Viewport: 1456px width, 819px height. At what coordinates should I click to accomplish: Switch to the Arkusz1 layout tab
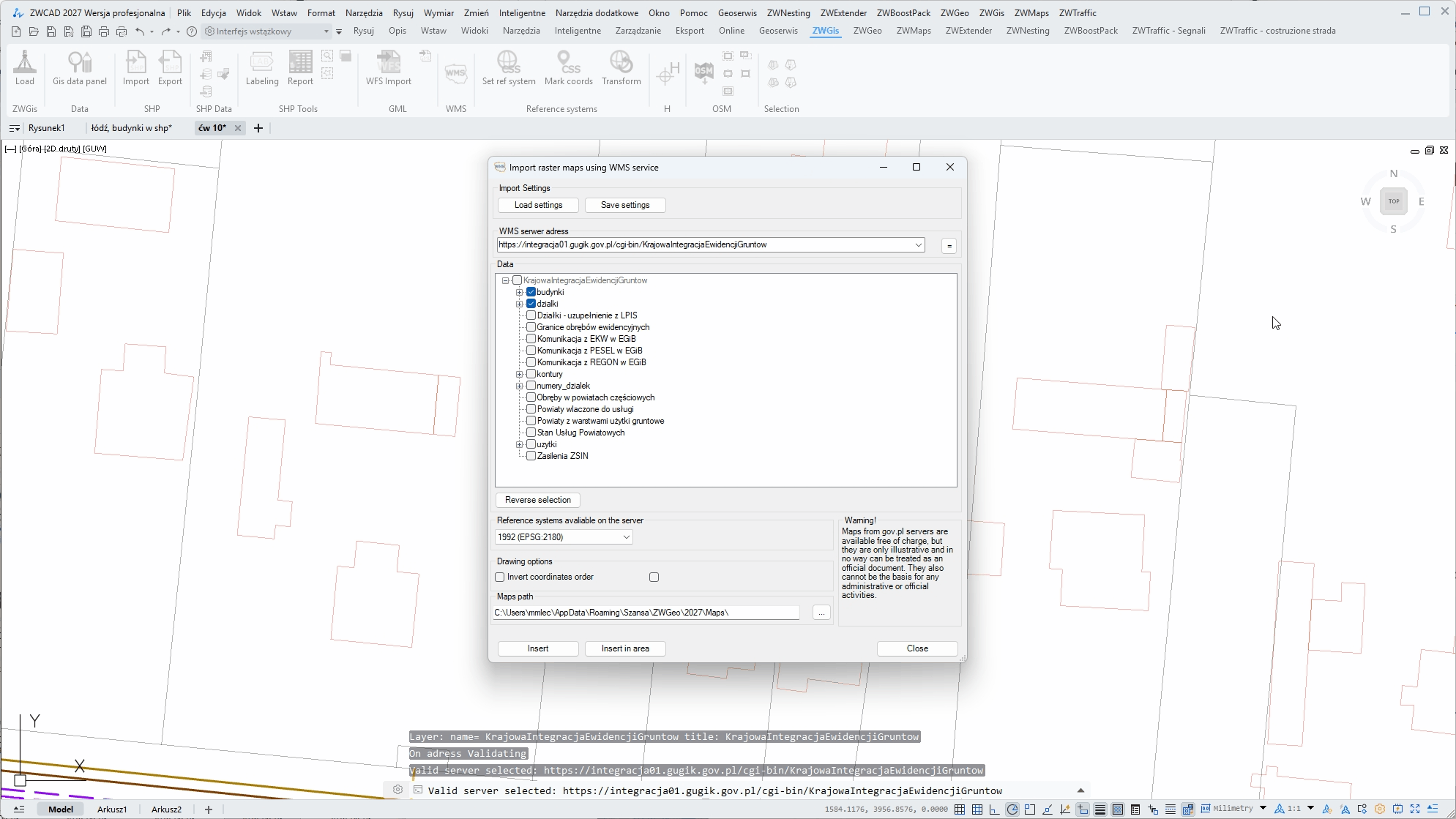tap(112, 809)
